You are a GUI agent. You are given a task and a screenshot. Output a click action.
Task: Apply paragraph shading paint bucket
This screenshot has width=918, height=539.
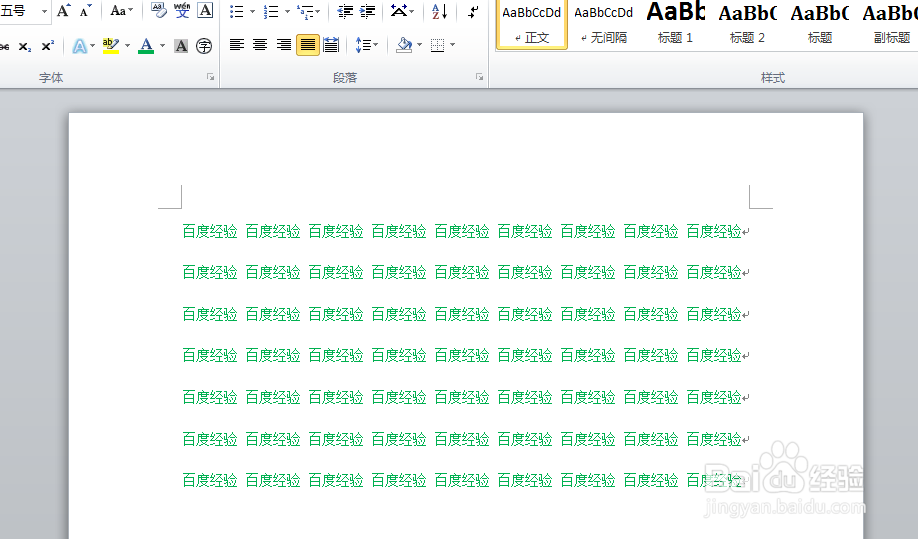(404, 45)
